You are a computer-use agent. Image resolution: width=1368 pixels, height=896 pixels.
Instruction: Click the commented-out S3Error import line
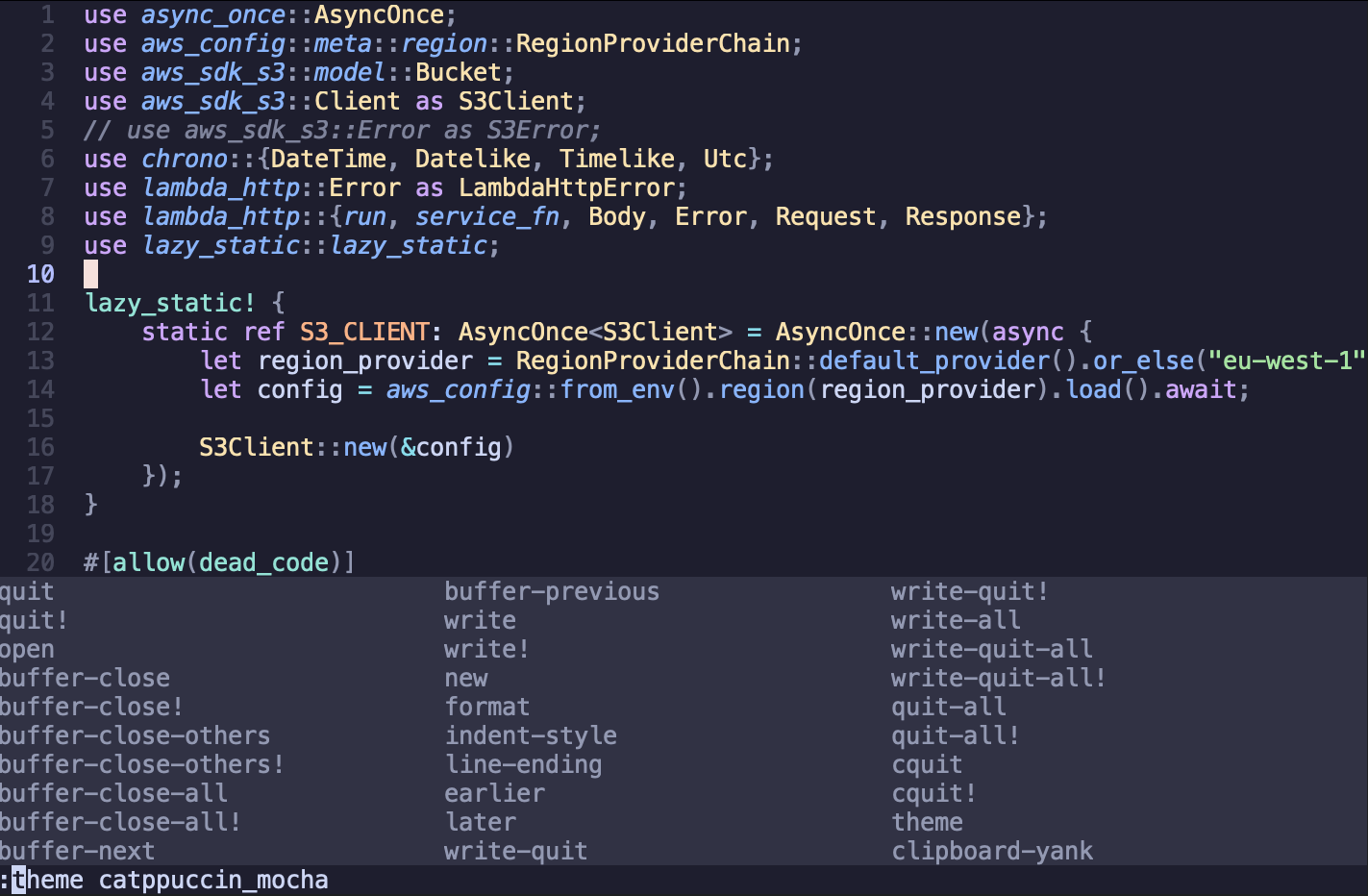coord(342,131)
